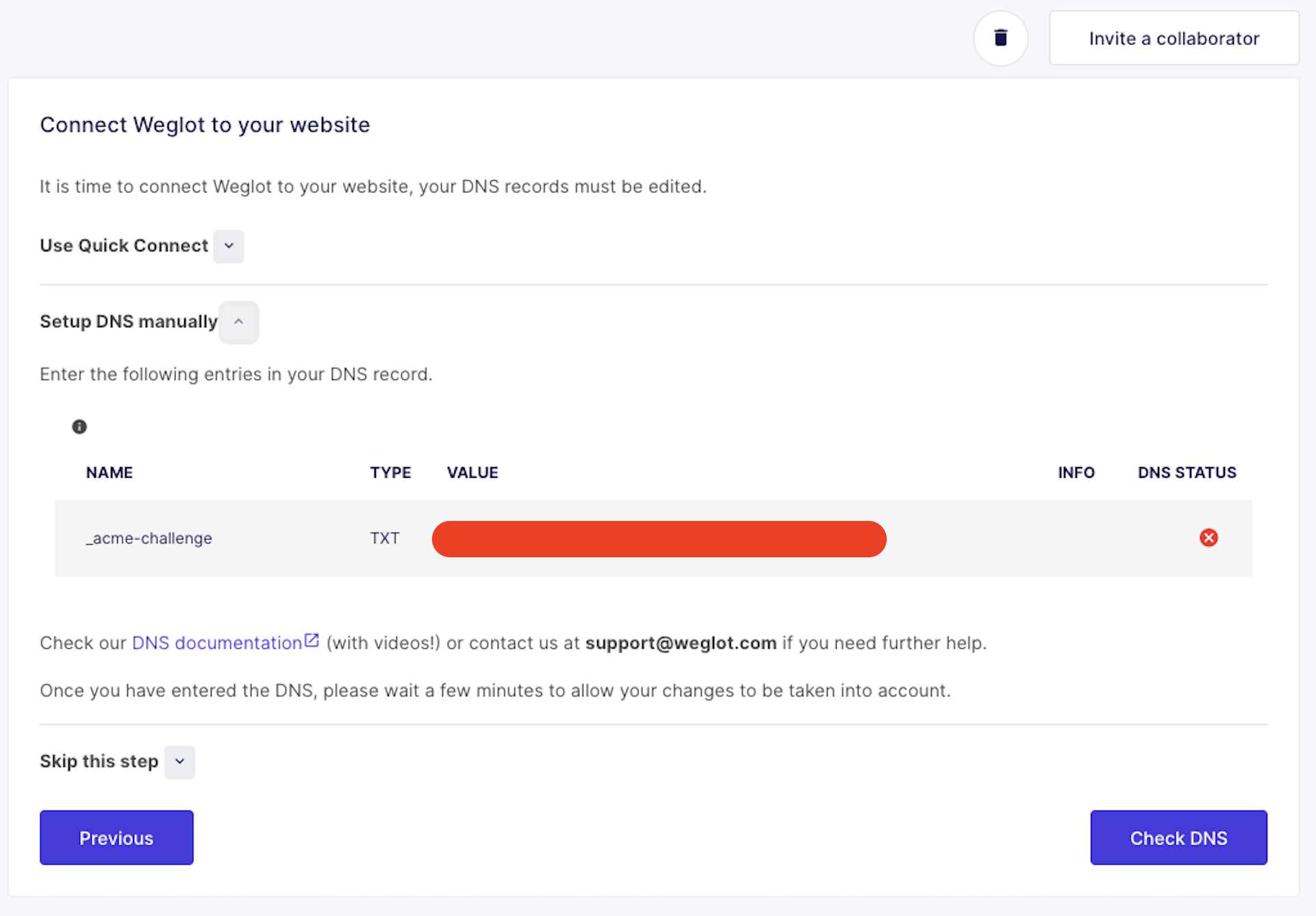Image resolution: width=1316 pixels, height=916 pixels.
Task: Open the DNS documentation link
Action: [x=217, y=643]
